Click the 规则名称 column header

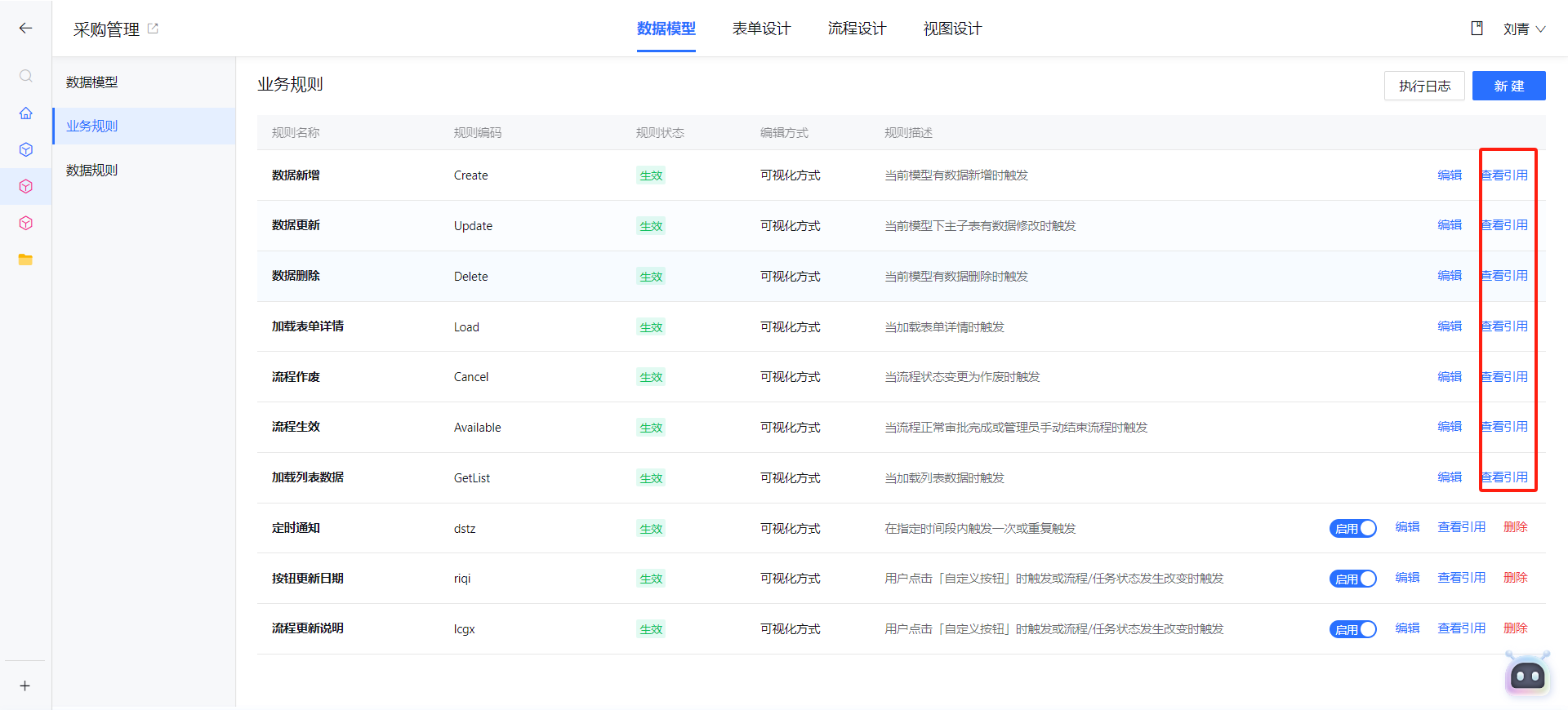point(296,132)
